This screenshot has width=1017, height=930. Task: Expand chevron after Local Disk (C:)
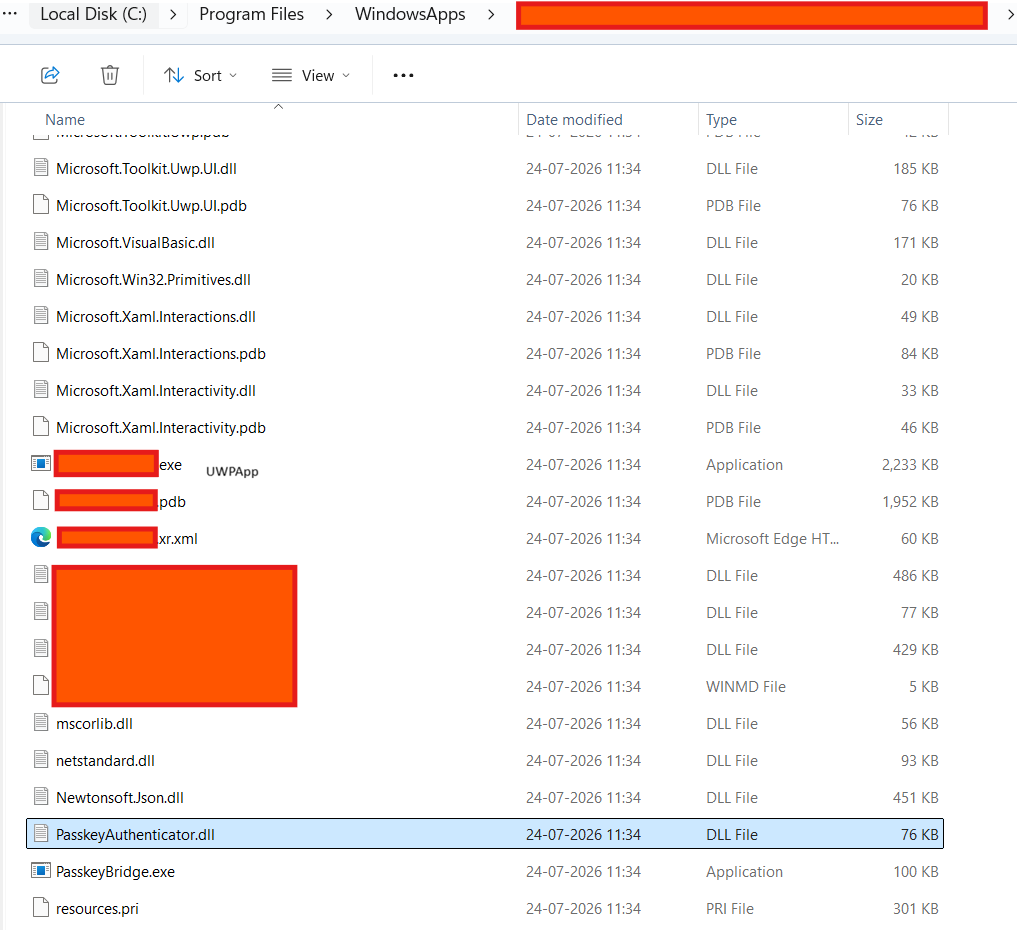tap(173, 14)
